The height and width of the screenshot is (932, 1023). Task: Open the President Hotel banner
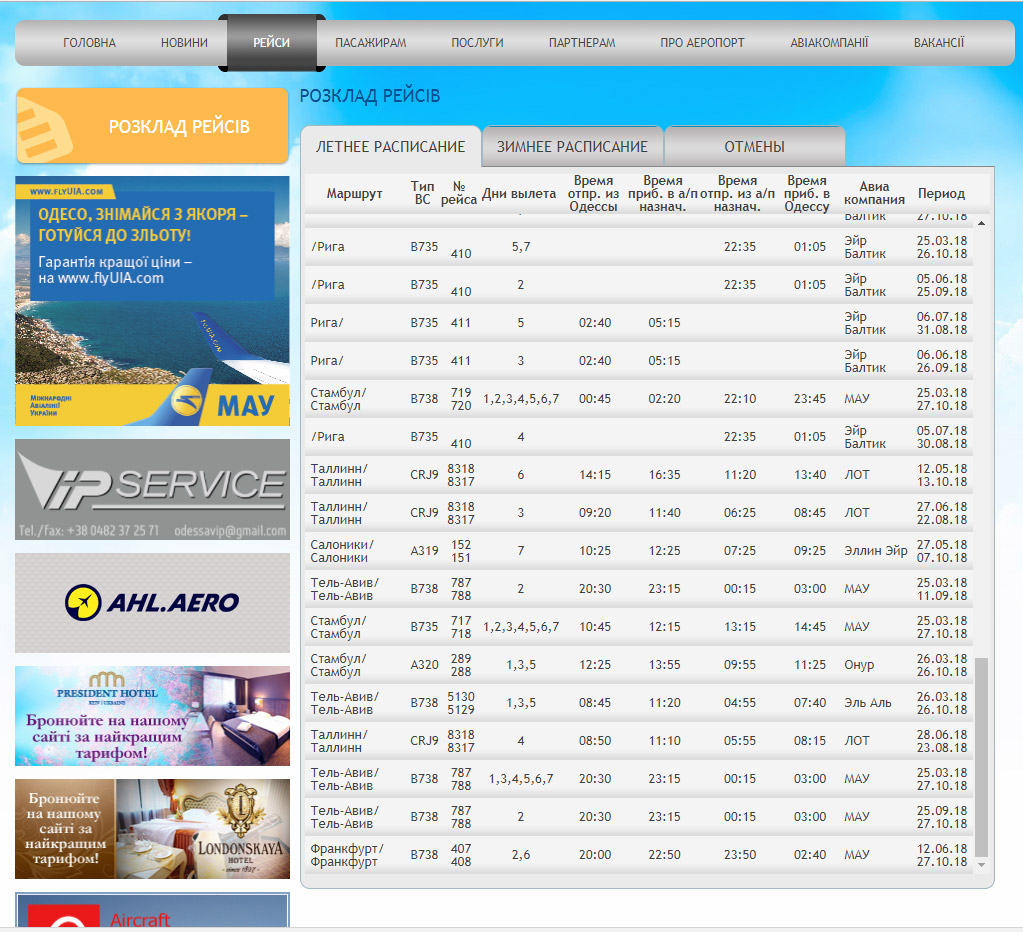click(x=152, y=715)
